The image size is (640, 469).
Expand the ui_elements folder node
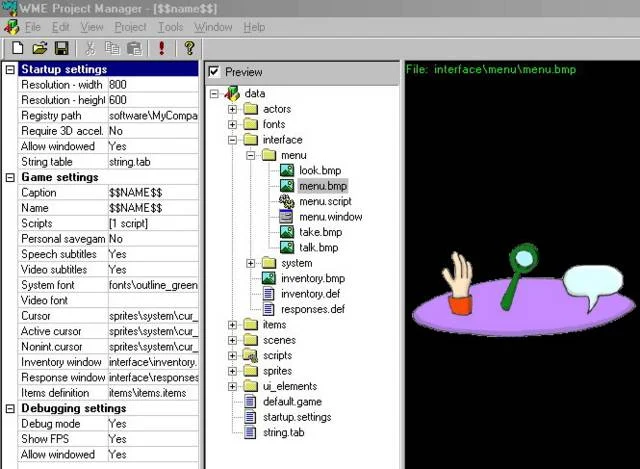point(232,386)
